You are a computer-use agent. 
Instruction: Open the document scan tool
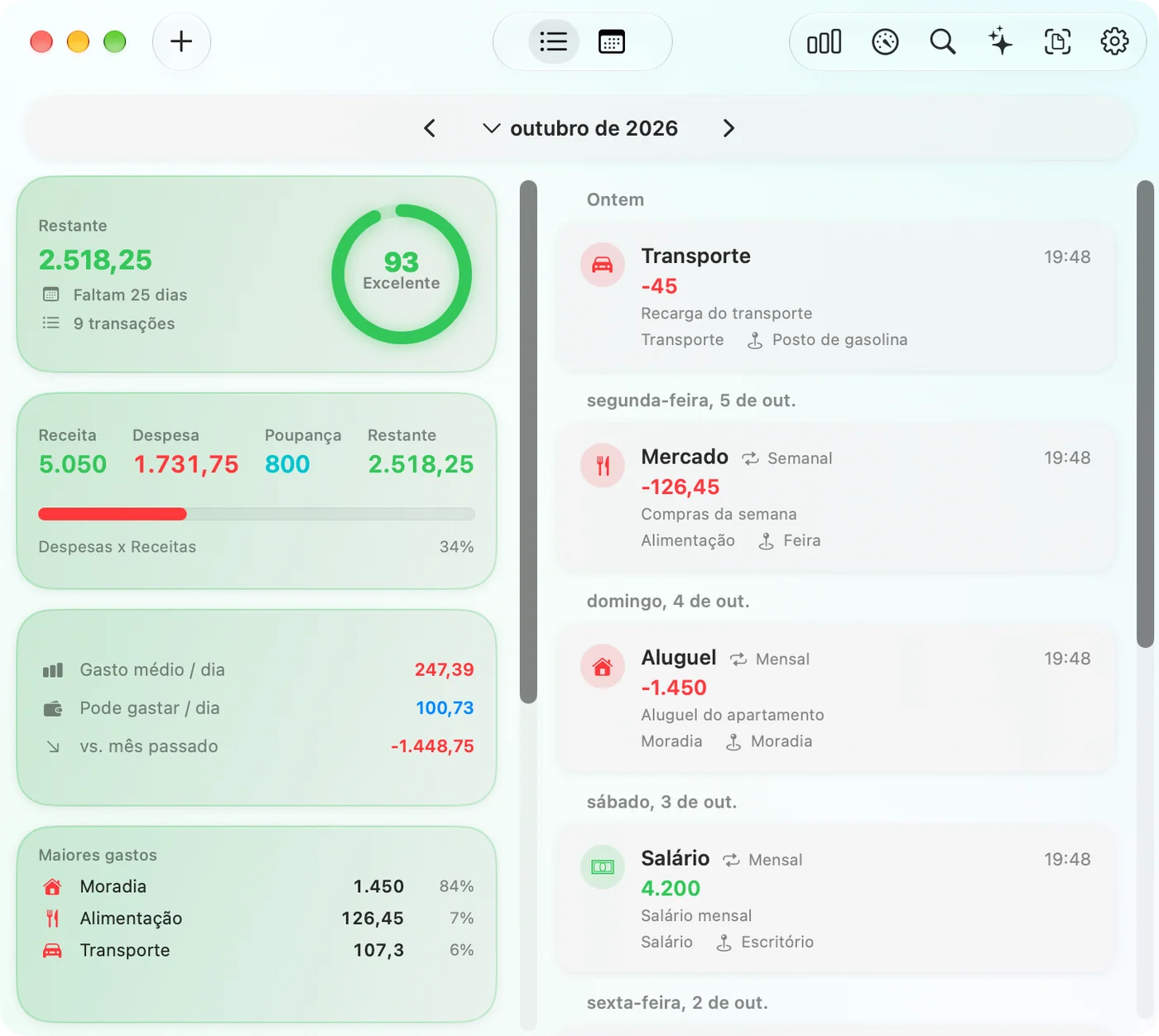coord(1057,41)
